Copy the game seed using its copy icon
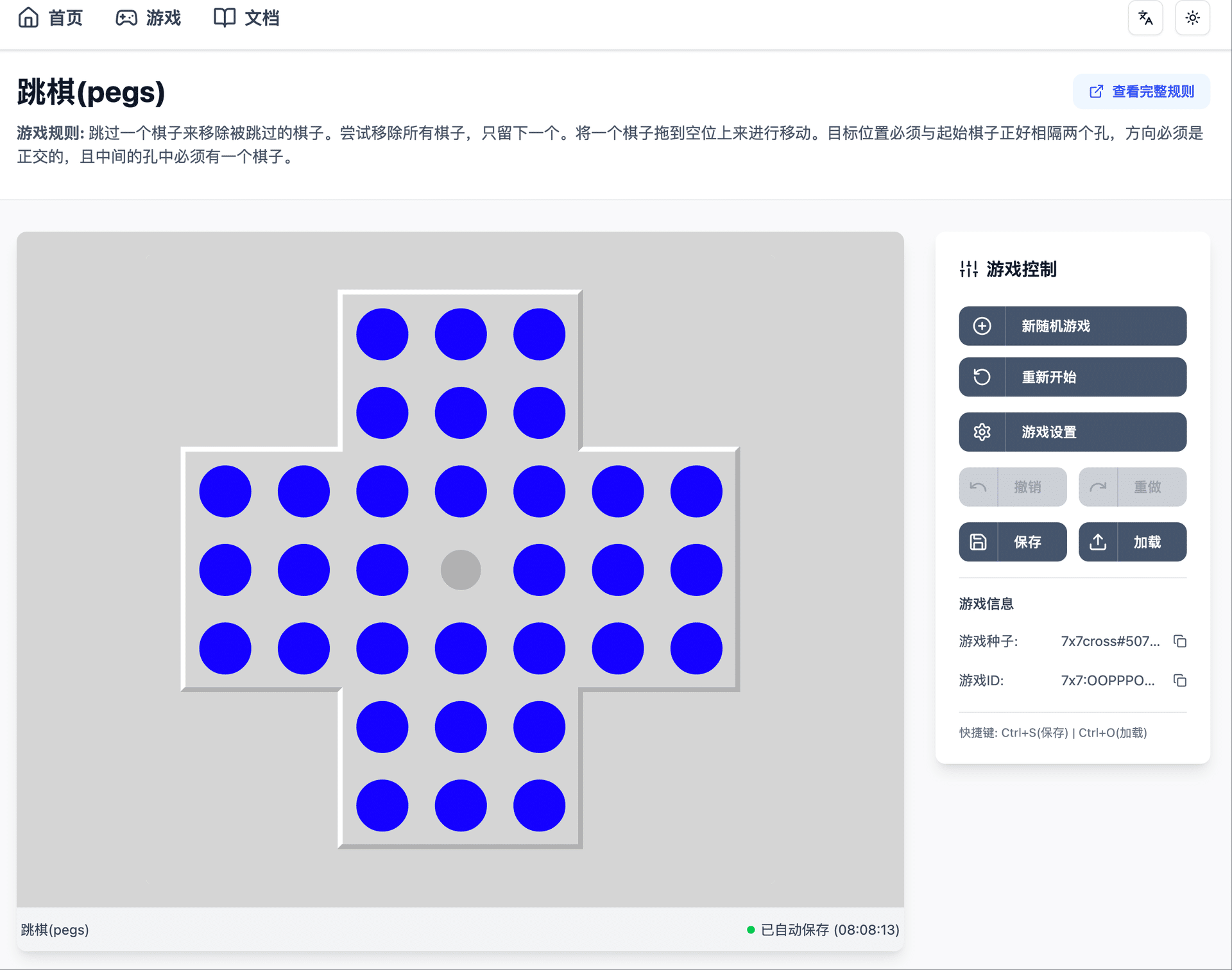This screenshot has width=1232, height=970. pyautogui.click(x=1181, y=641)
